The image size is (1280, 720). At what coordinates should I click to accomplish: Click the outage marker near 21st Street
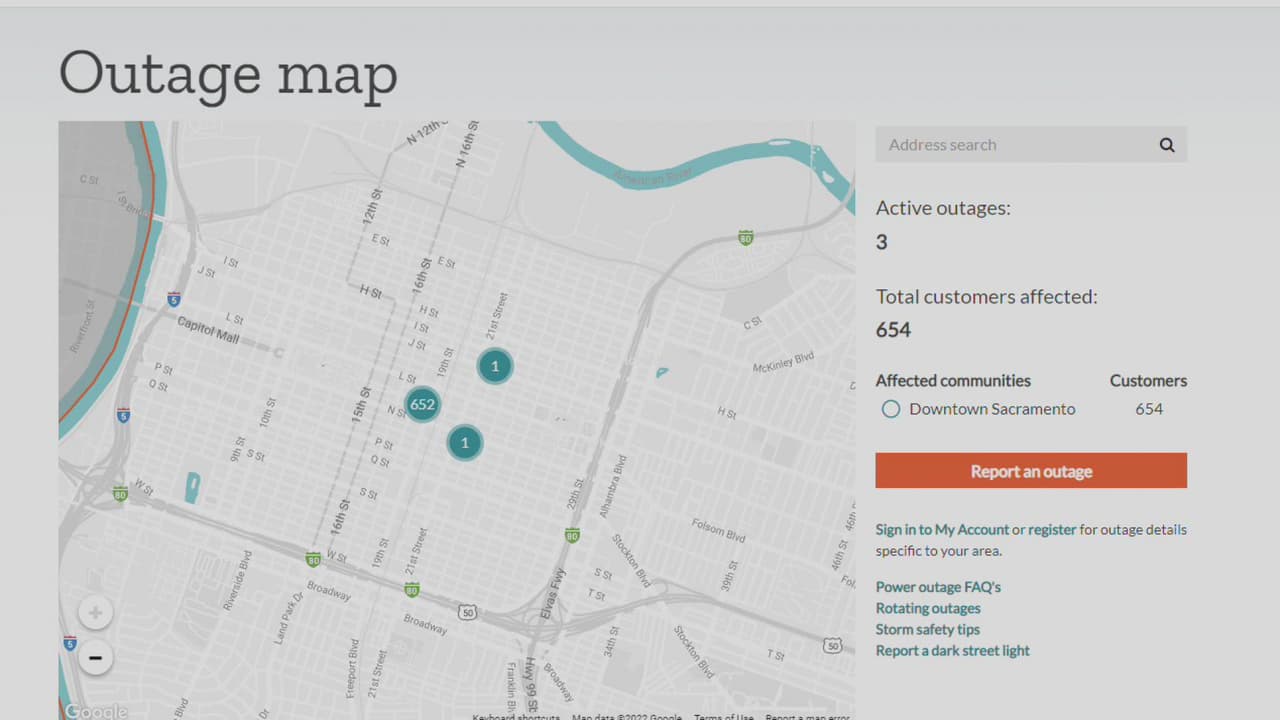point(494,366)
